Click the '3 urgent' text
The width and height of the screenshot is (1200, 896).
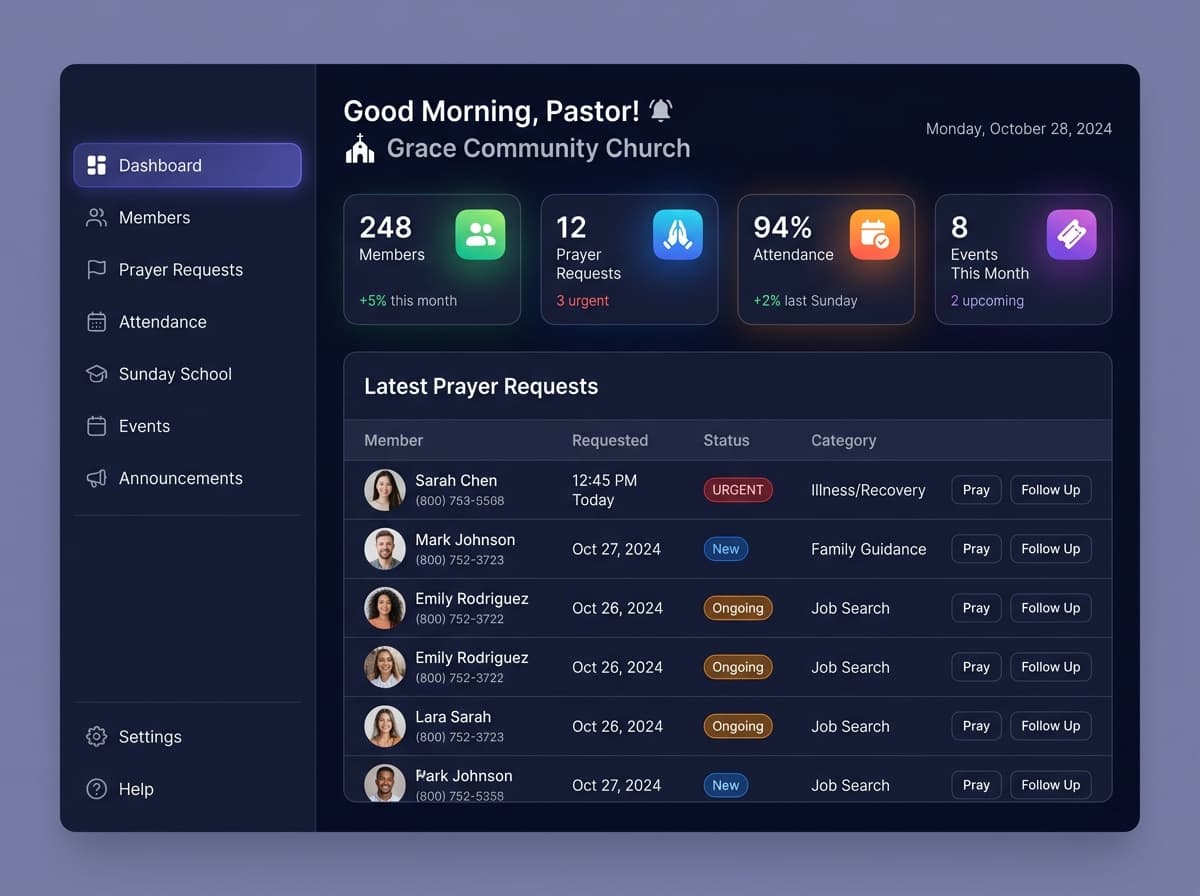[582, 301]
